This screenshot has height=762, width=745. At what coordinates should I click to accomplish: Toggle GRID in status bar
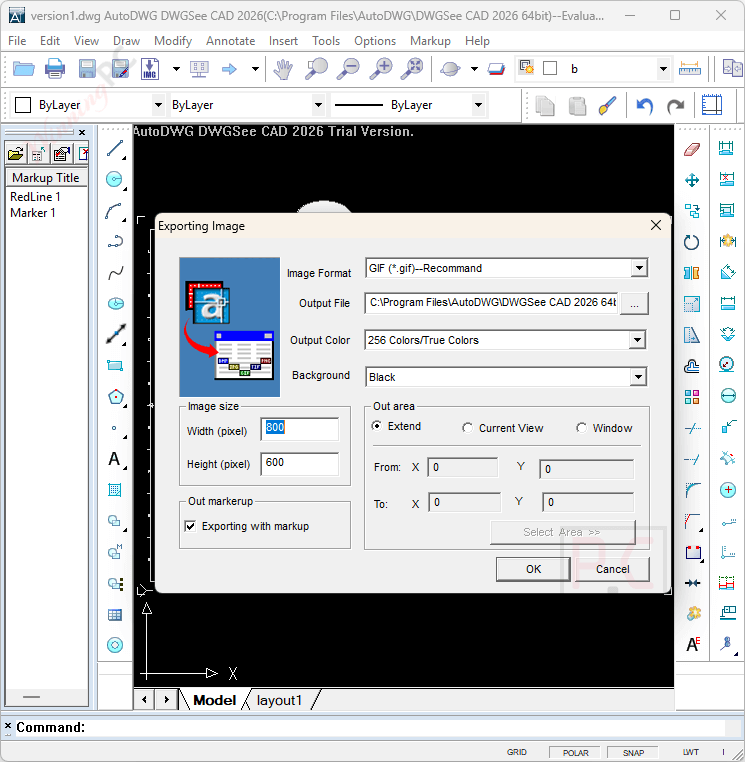tap(517, 752)
